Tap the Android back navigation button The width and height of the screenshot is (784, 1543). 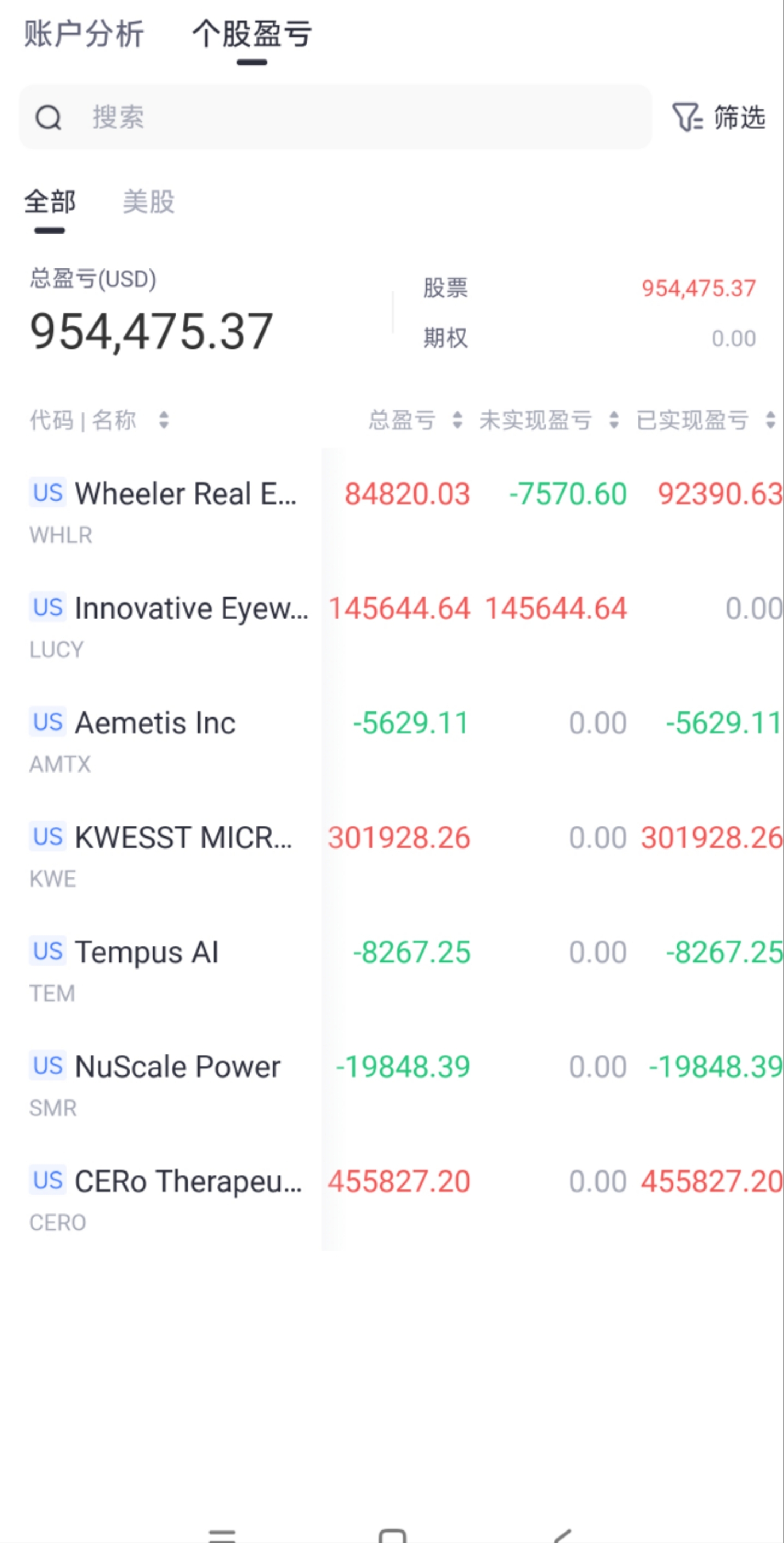point(563,1535)
